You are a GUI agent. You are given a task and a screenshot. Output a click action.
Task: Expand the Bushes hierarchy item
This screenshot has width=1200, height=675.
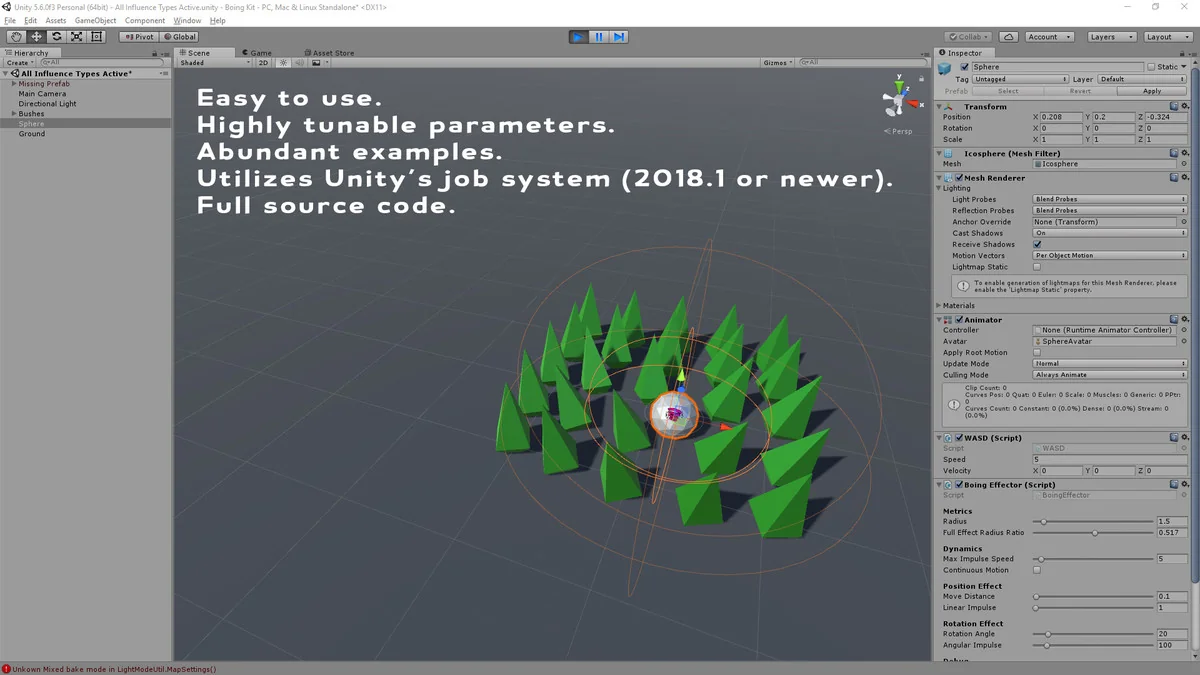[x=14, y=114]
